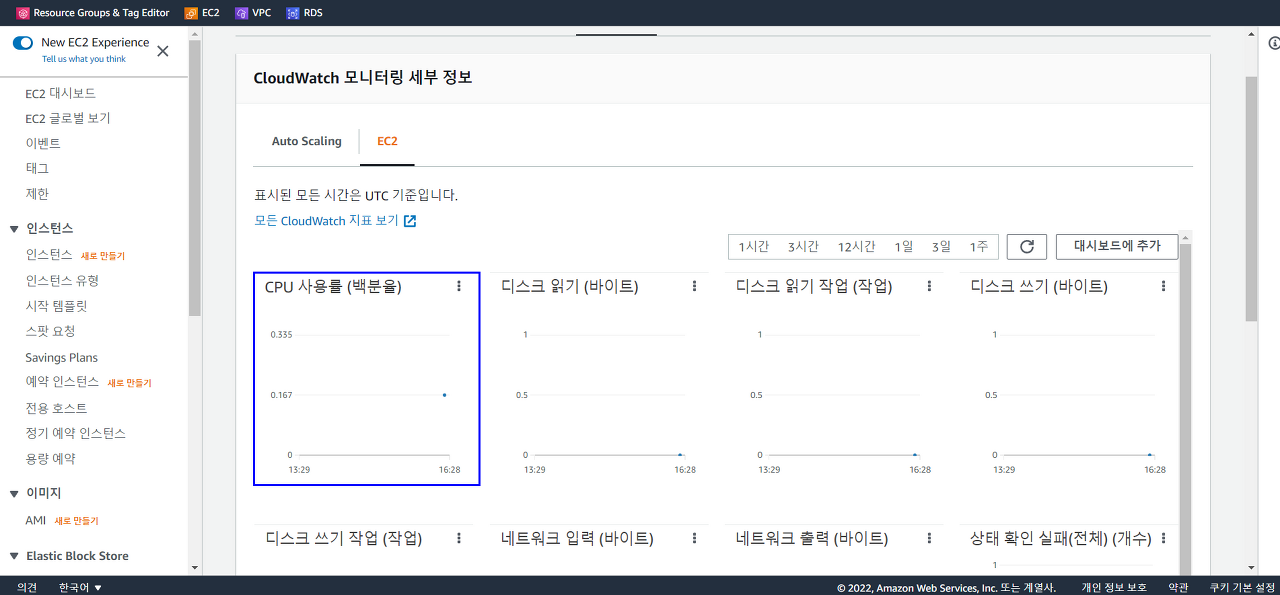Collapse the Elastic Block Store section

click(14, 556)
